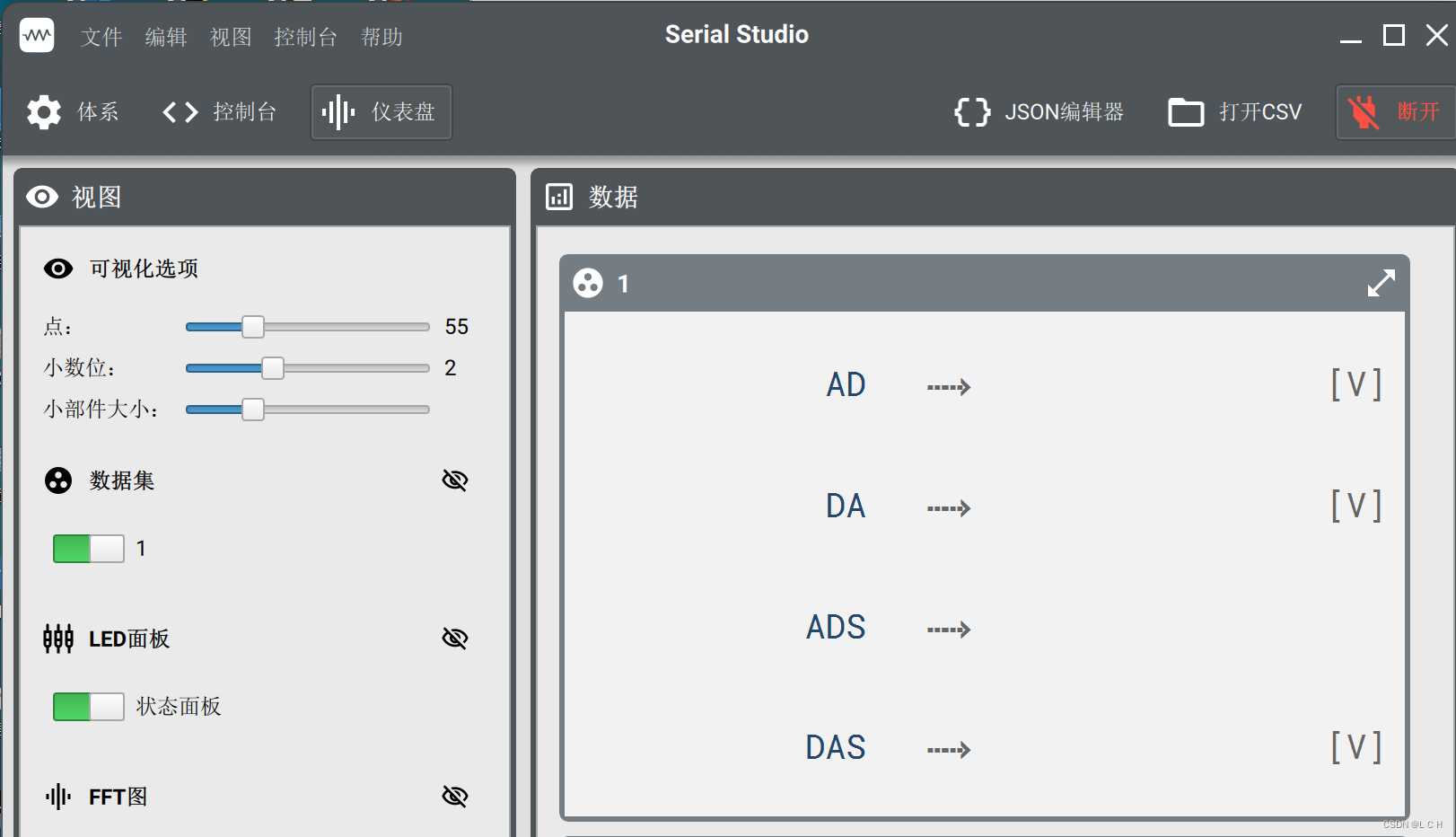Open the 帮助 menu
This screenshot has width=1456, height=837.
tap(382, 37)
